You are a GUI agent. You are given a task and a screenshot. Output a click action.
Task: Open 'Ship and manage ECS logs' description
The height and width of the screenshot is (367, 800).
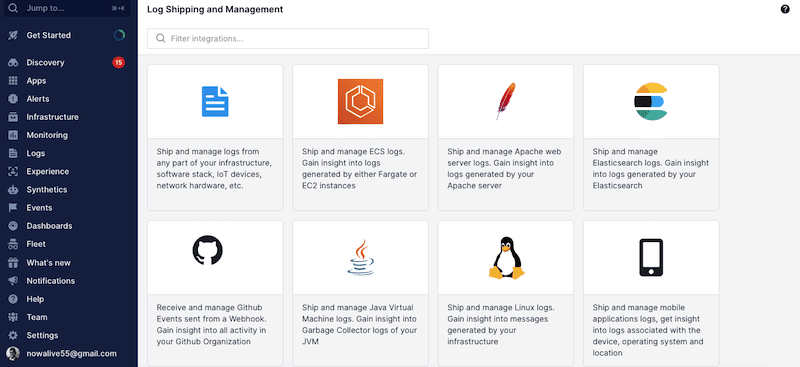pos(359,168)
